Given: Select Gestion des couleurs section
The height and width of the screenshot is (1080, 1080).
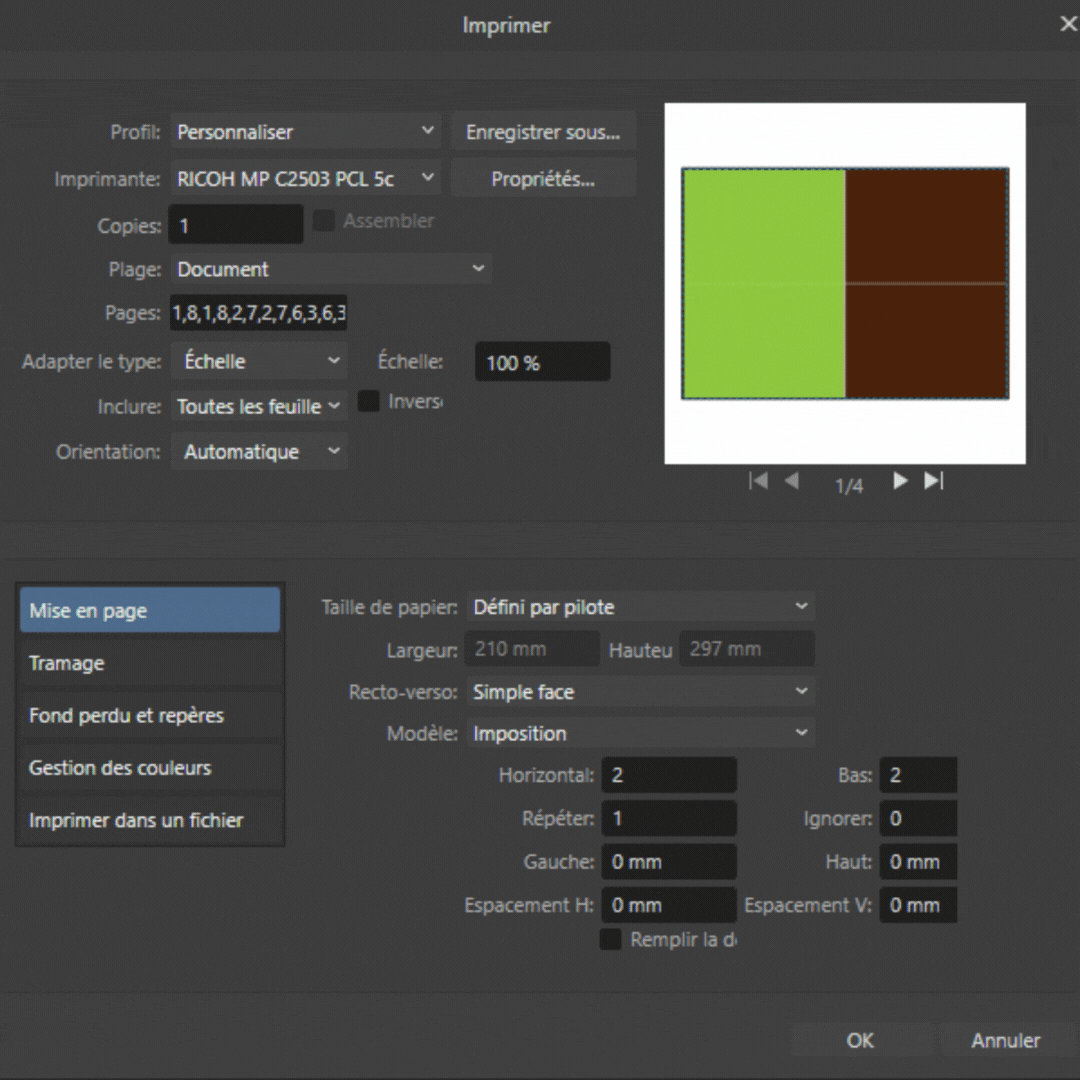Looking at the screenshot, I should point(150,768).
